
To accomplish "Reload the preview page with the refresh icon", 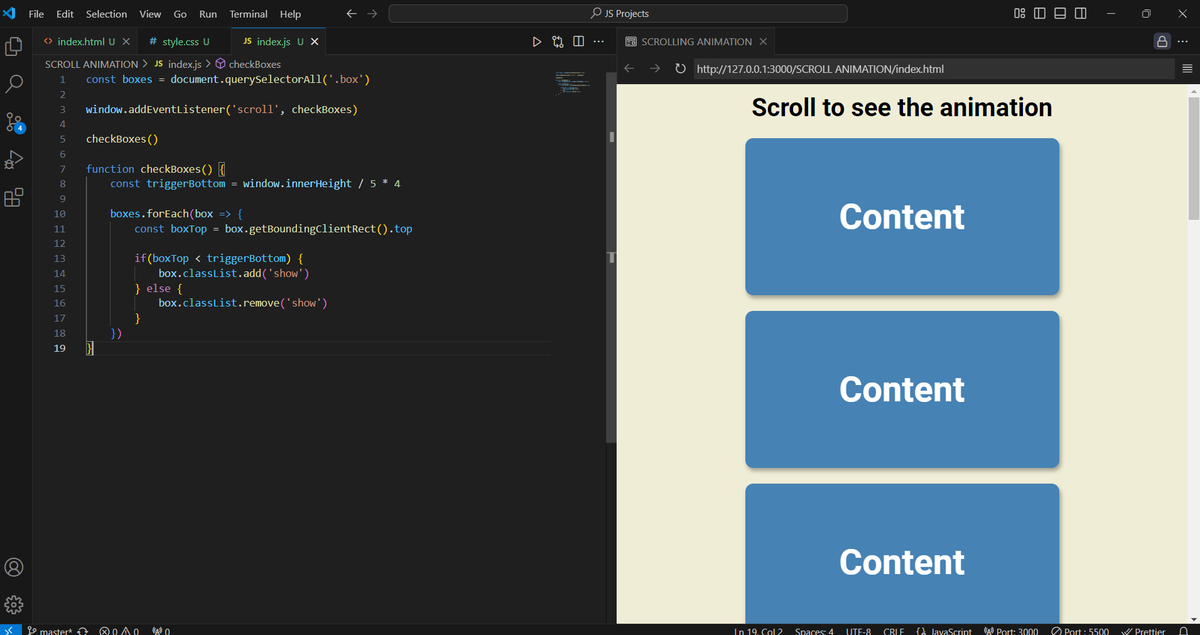I will point(680,69).
